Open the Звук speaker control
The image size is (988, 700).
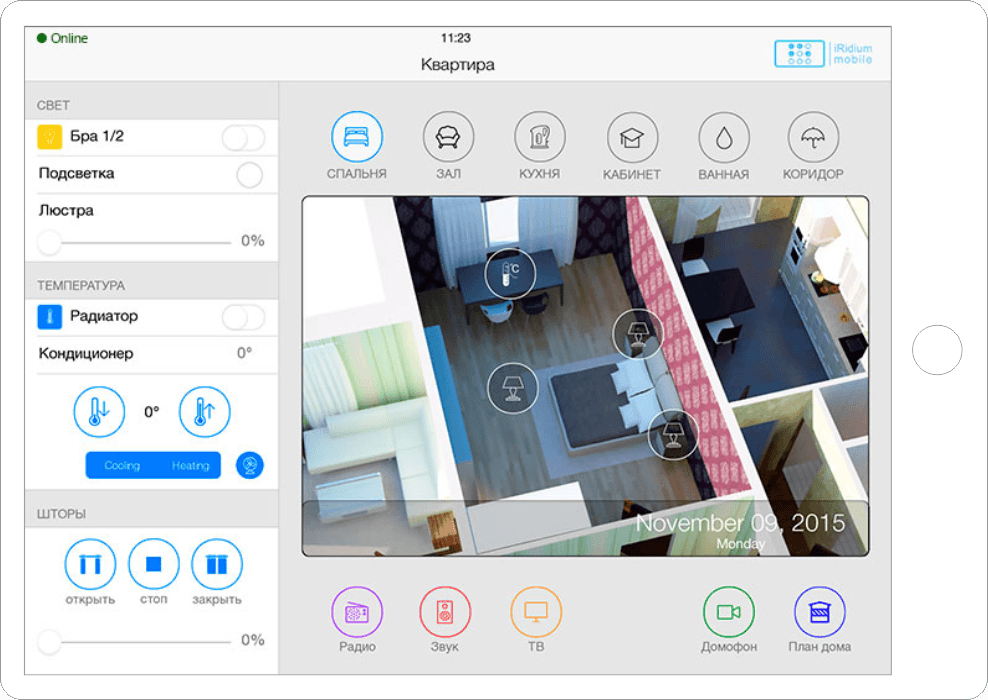(x=444, y=613)
